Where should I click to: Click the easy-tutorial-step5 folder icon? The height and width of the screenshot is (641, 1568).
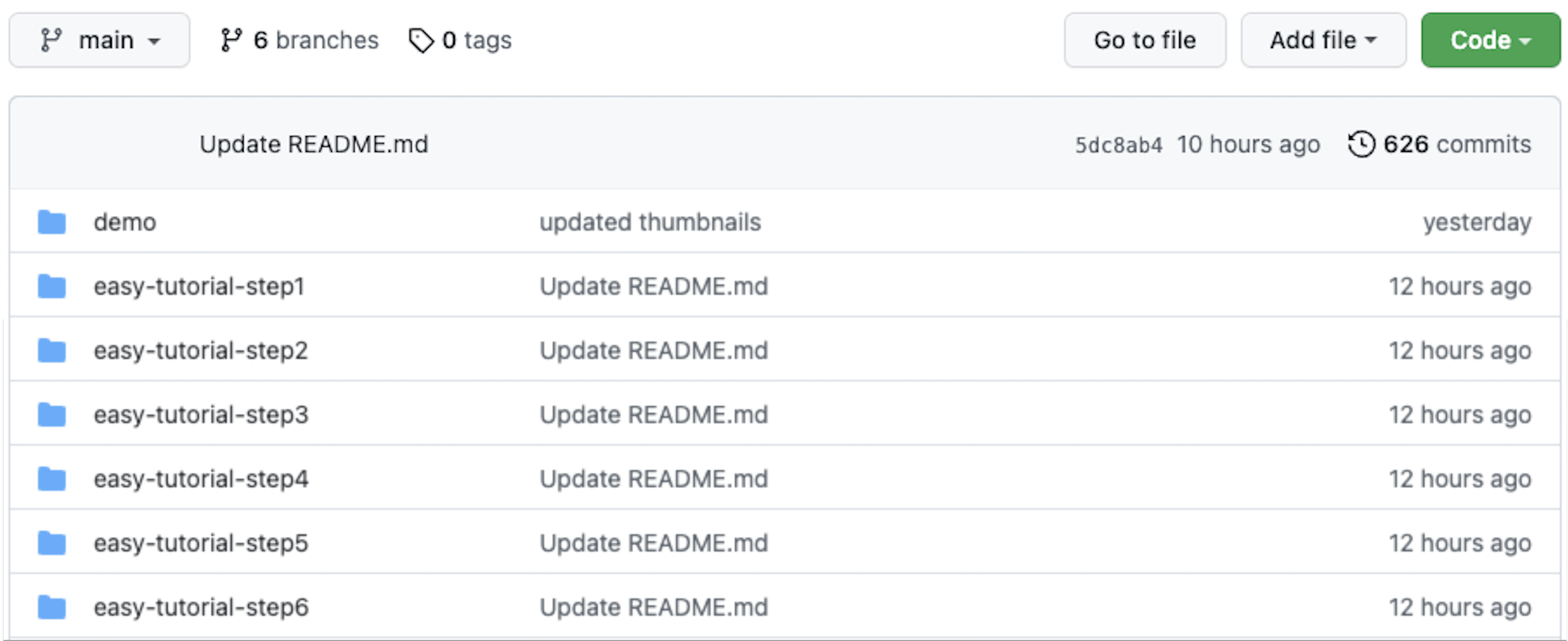(52, 543)
